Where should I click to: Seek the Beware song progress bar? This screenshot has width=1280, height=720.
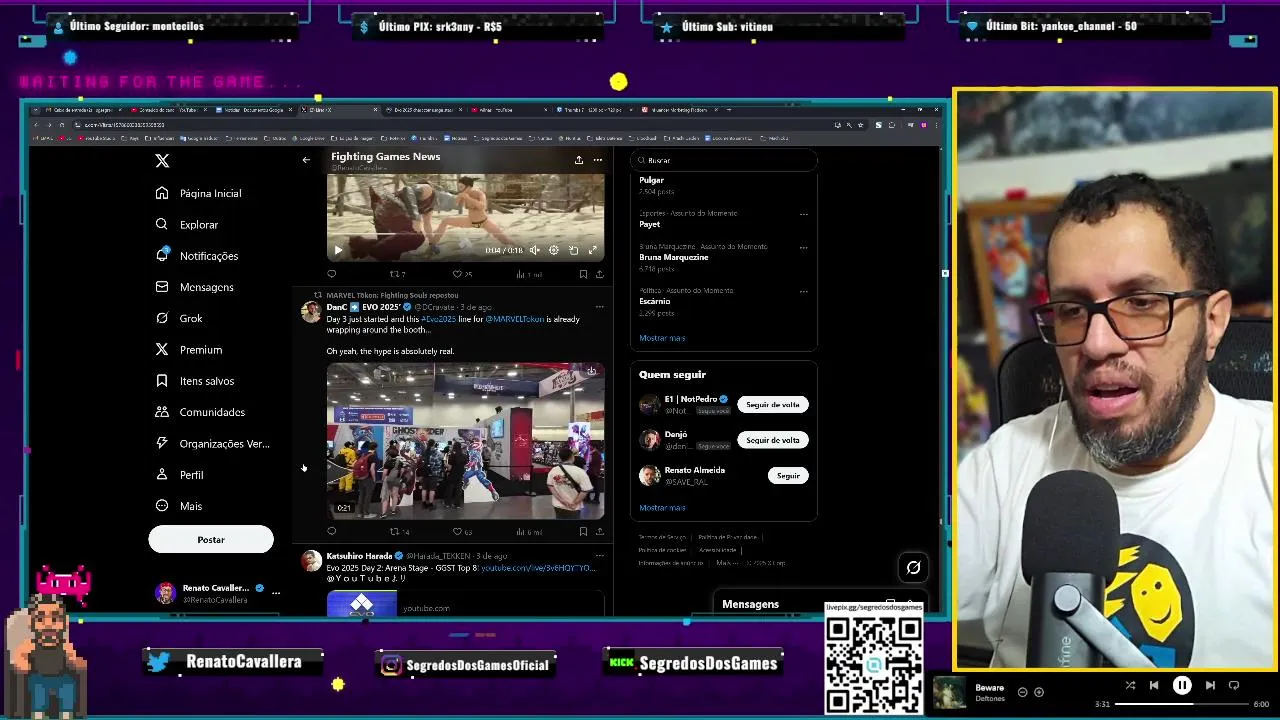pyautogui.click(x=1182, y=704)
